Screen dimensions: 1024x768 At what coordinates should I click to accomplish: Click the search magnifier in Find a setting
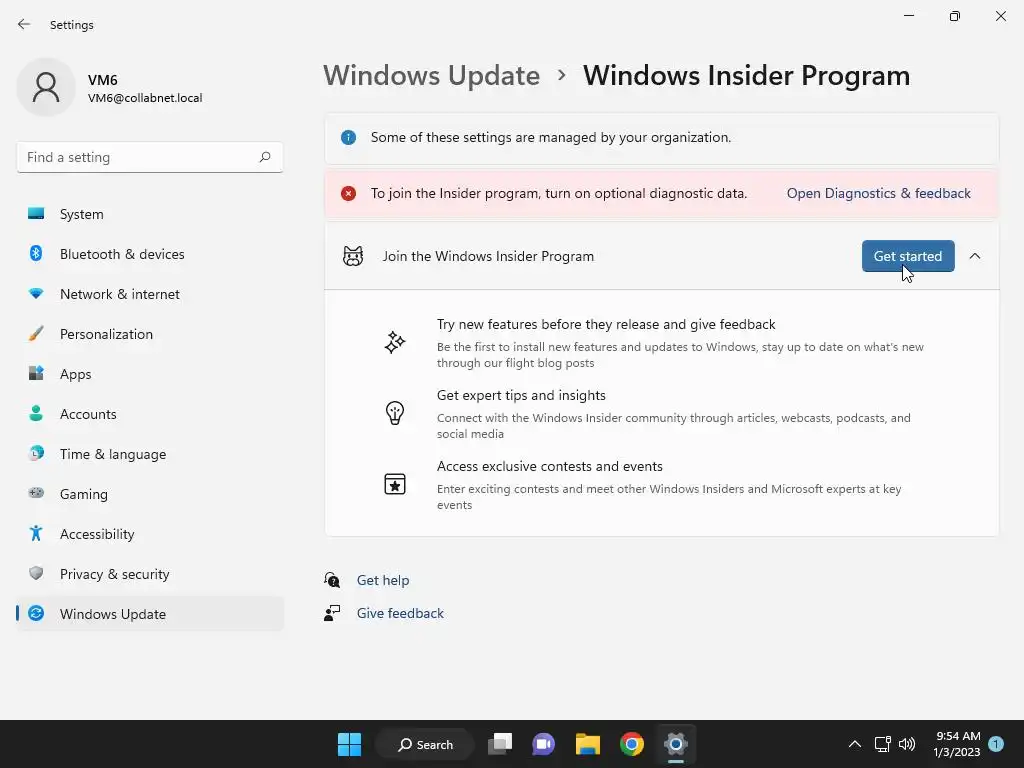coord(264,157)
